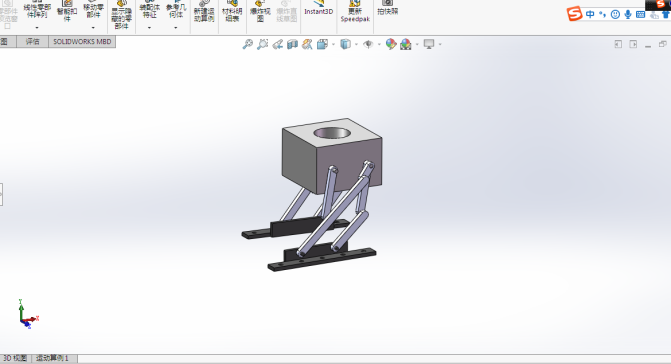Image resolution: width=671 pixels, height=364 pixels.
Task: Open the Display Style dropdown arrow
Action: point(356,44)
